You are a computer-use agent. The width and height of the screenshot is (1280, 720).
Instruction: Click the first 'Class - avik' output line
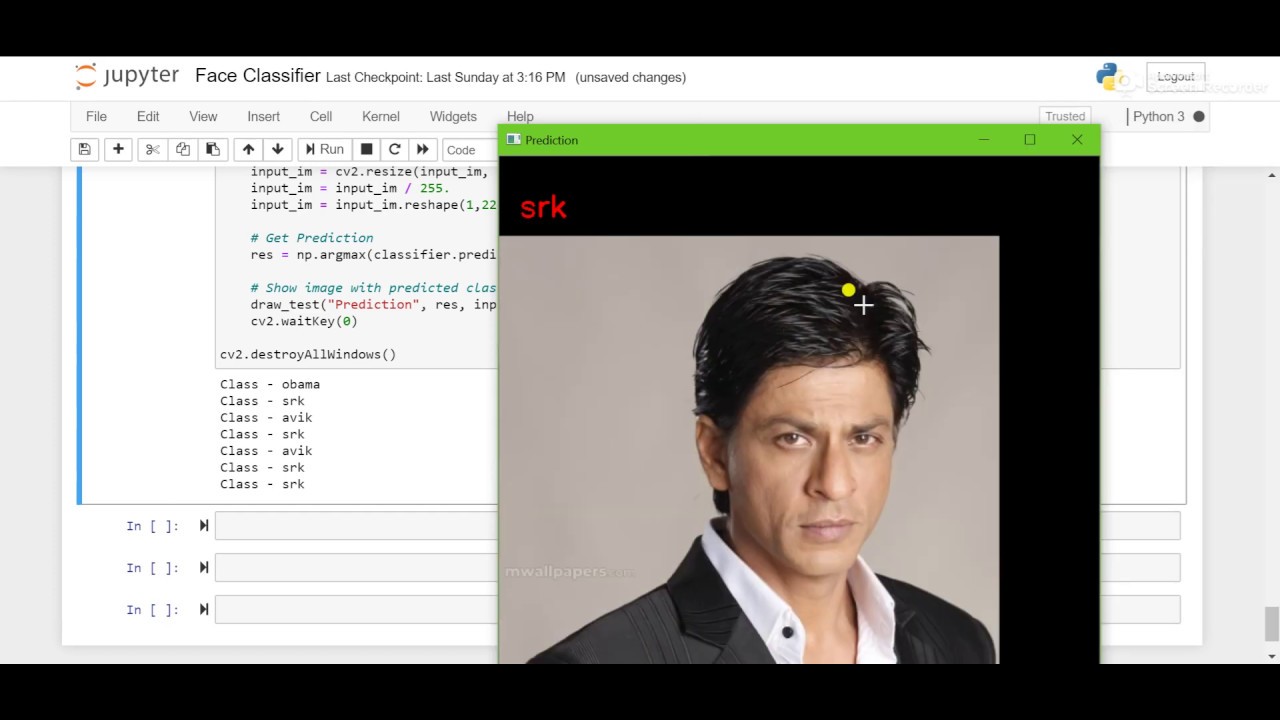click(266, 417)
